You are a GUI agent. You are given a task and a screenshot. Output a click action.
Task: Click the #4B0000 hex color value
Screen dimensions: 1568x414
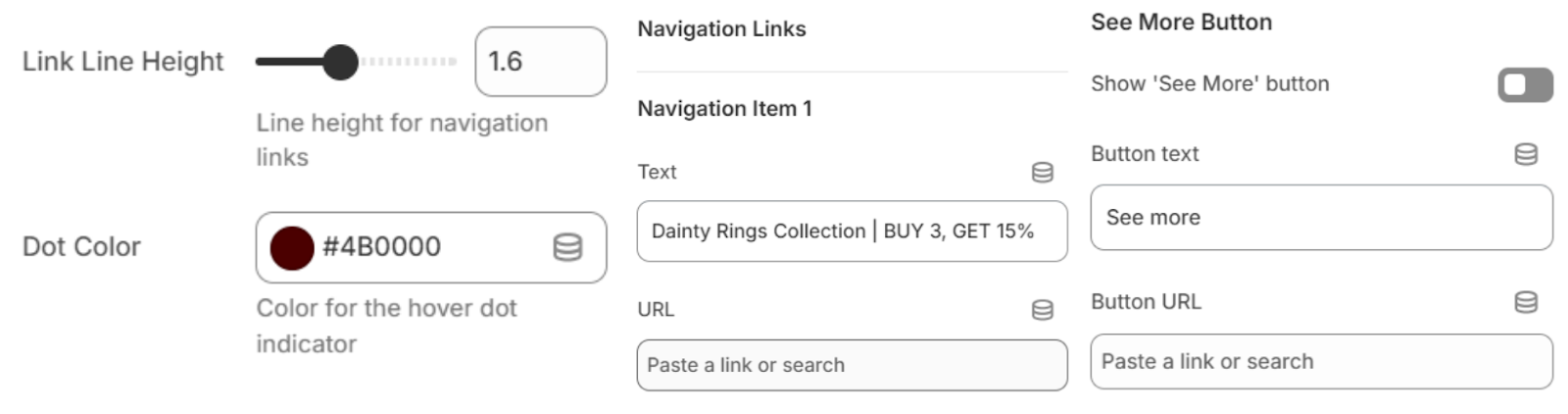click(382, 247)
